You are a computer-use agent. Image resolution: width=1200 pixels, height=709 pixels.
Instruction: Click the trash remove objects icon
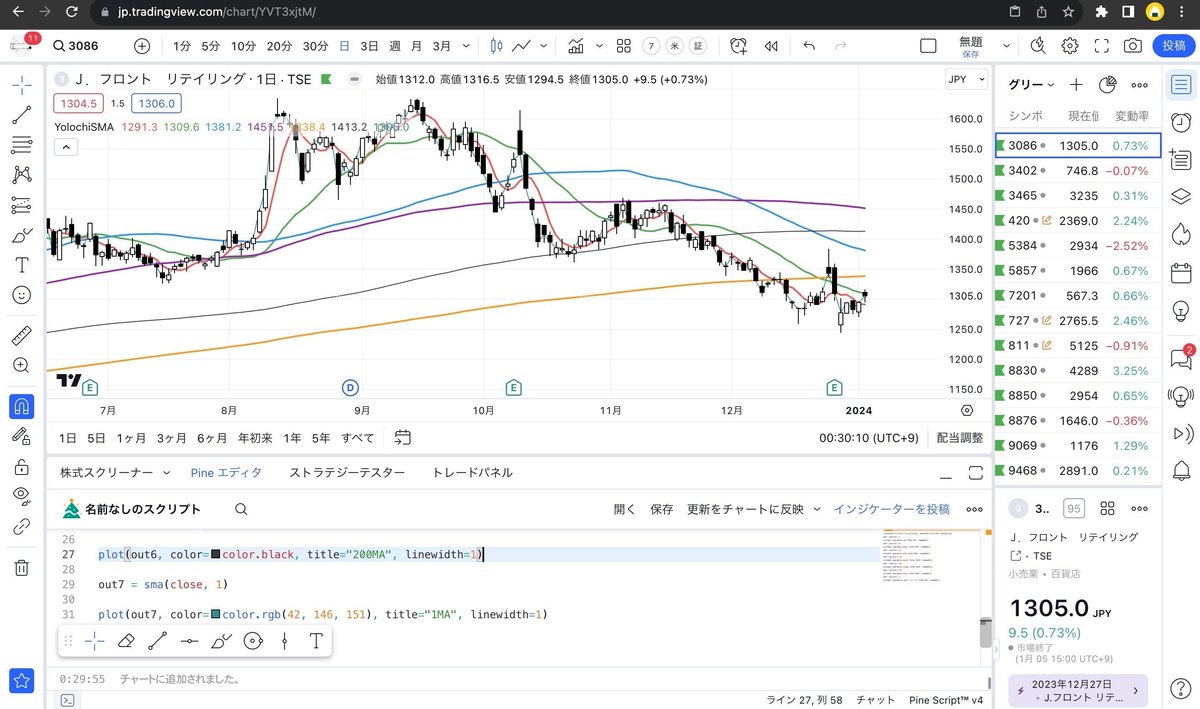pos(21,567)
